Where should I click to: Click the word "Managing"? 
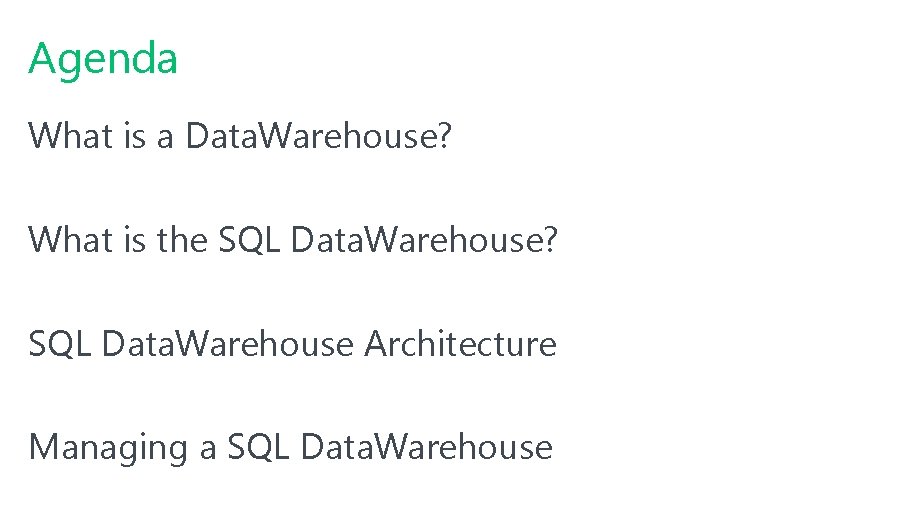coord(109,447)
